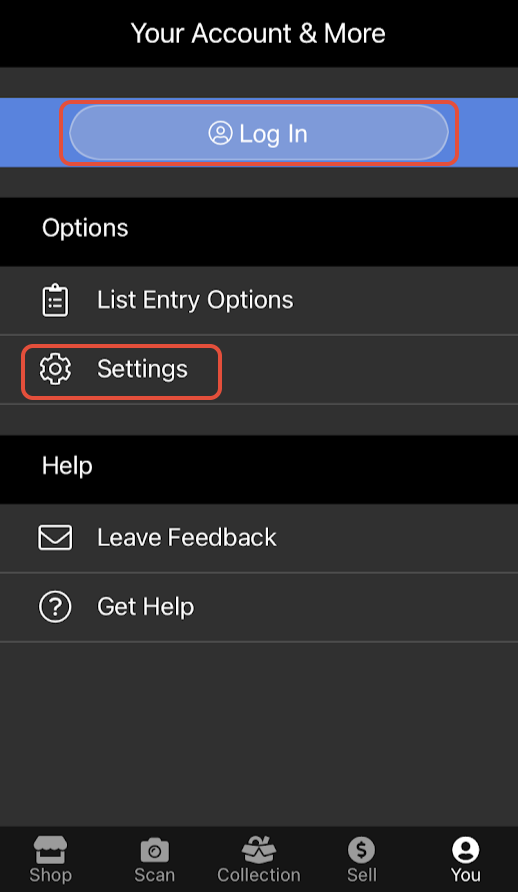Switch to the Sell tab label

[x=362, y=874]
